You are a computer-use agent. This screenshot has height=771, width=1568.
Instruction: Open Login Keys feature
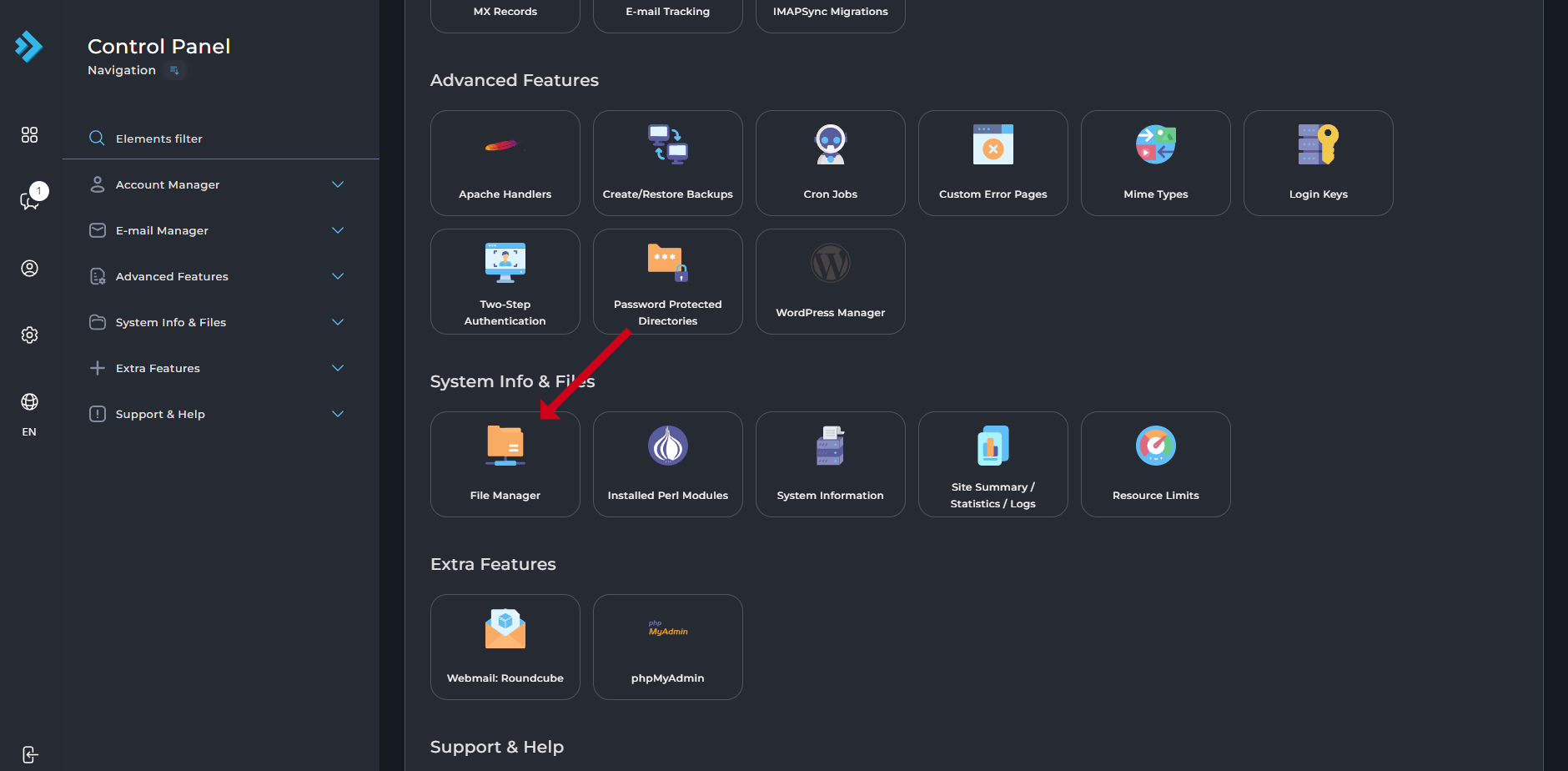pyautogui.click(x=1318, y=164)
